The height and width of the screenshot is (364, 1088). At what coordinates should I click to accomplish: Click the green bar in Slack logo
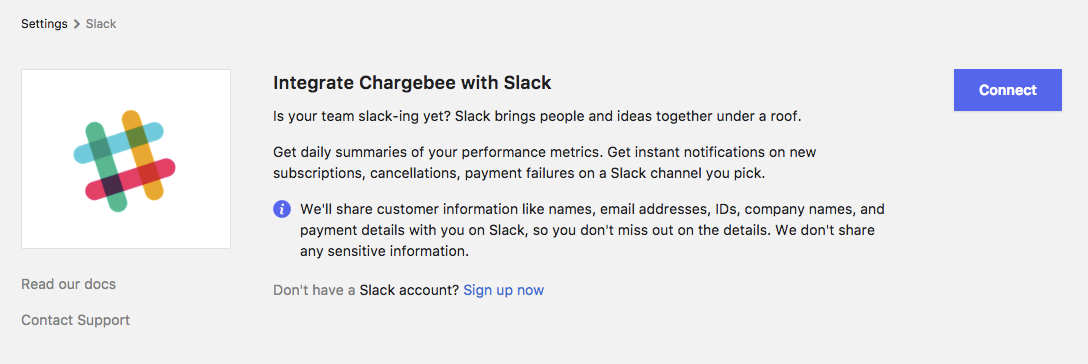pyautogui.click(x=107, y=166)
